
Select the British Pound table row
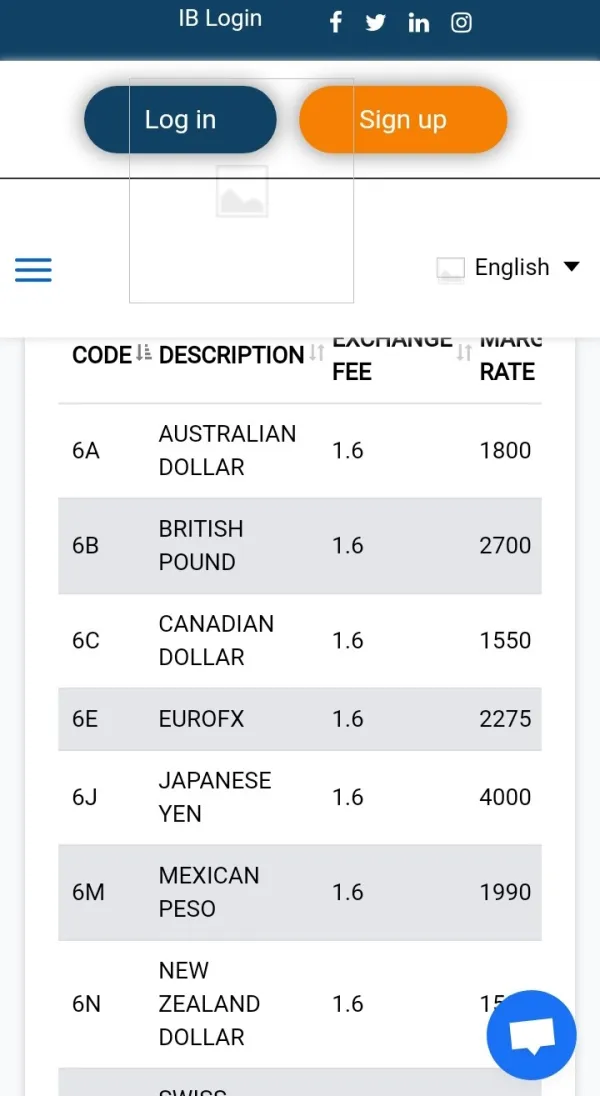[300, 546]
